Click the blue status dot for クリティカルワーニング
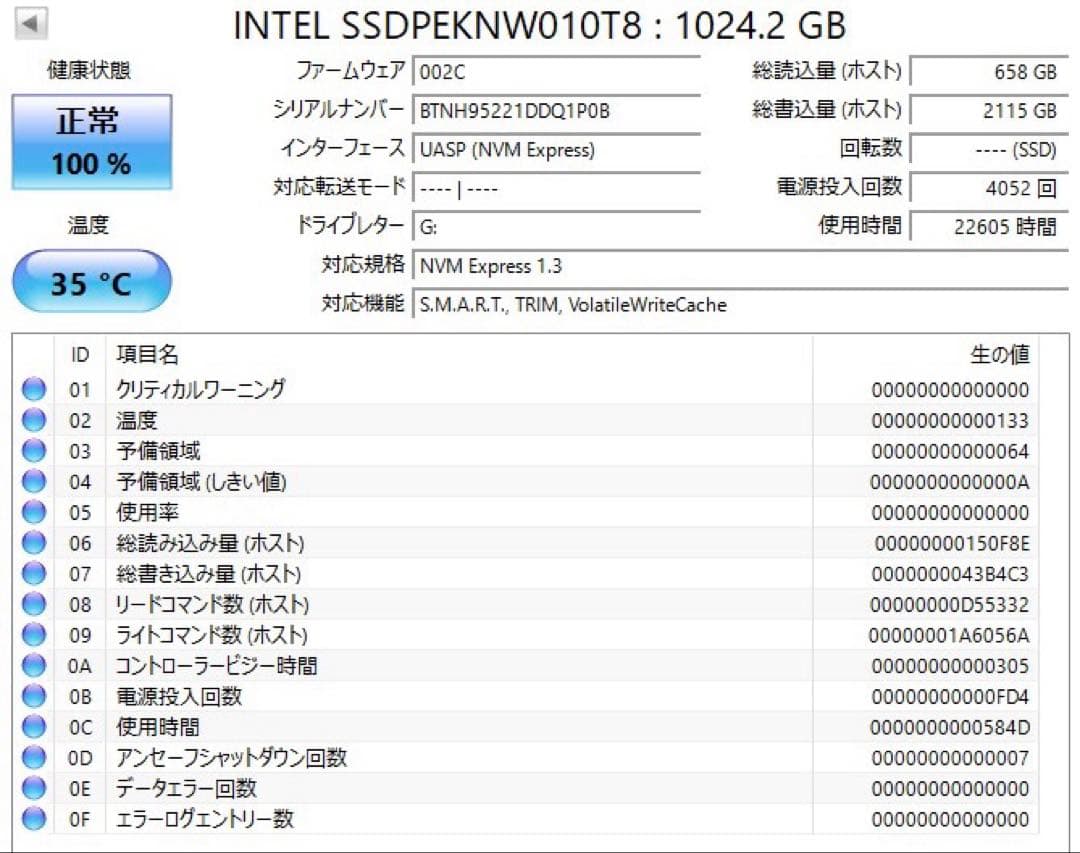Image resolution: width=1080 pixels, height=853 pixels. 33,389
